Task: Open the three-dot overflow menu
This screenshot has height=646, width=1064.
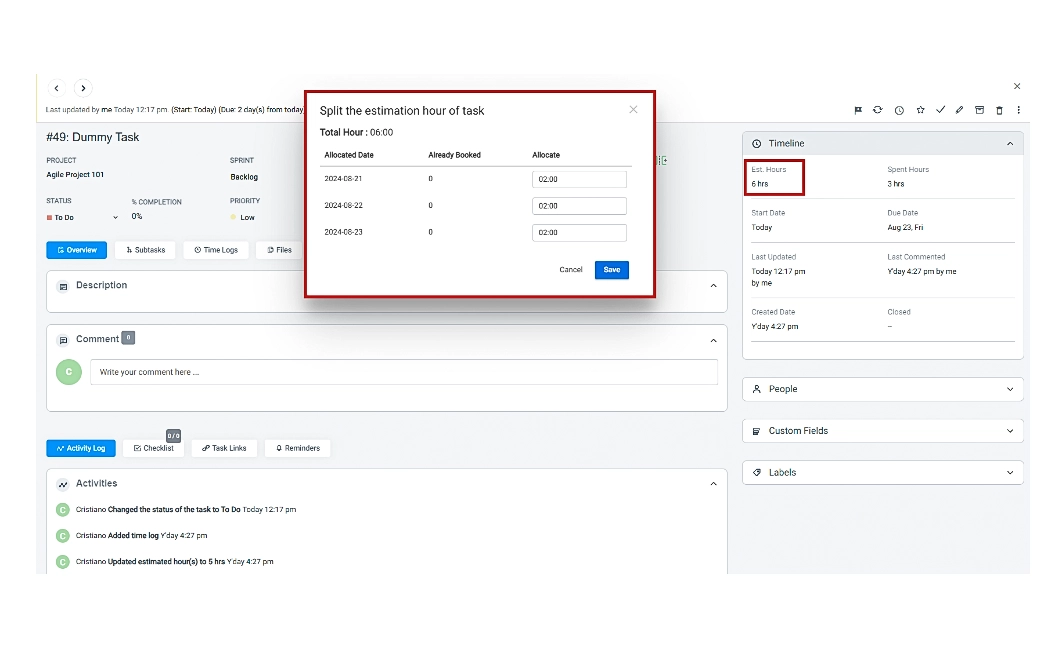Action: 1019,110
